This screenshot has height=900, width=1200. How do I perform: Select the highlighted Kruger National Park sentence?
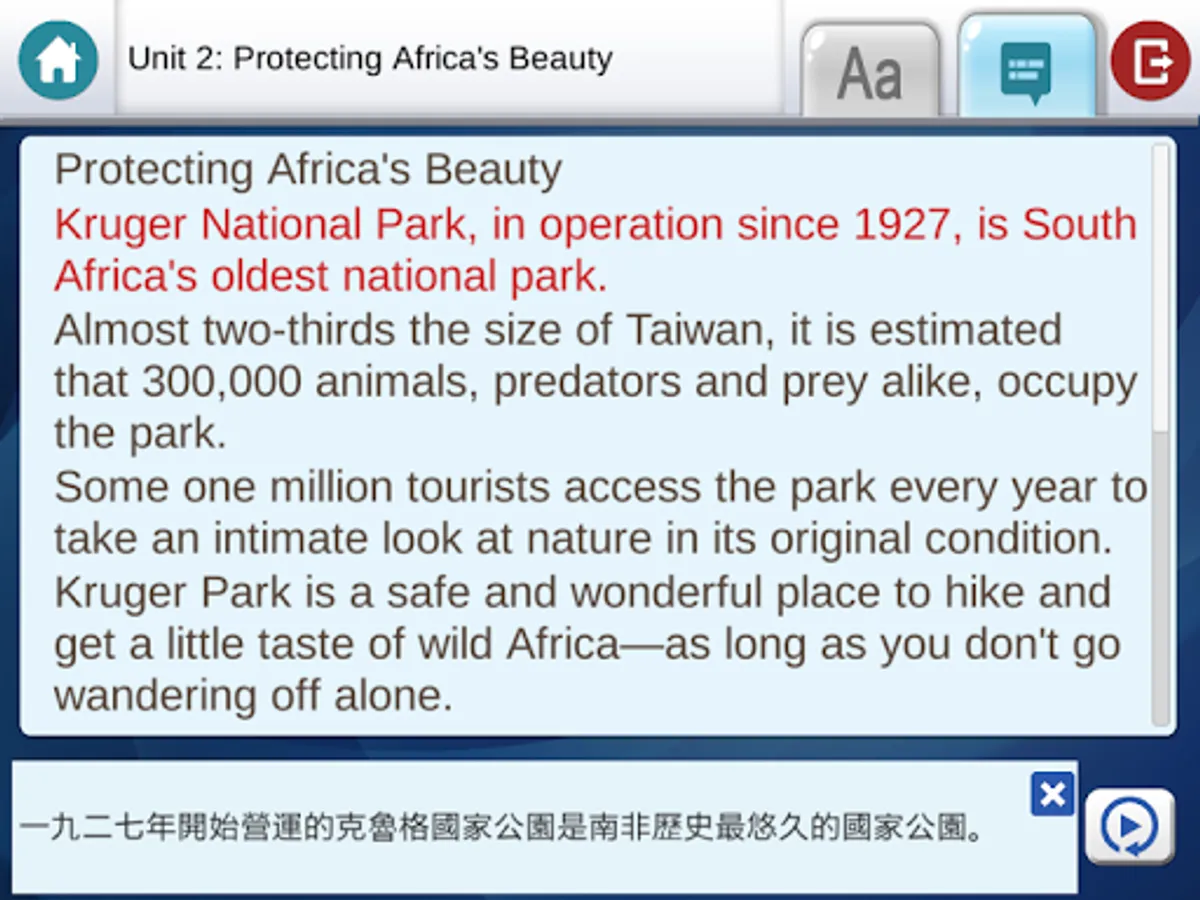(596, 251)
